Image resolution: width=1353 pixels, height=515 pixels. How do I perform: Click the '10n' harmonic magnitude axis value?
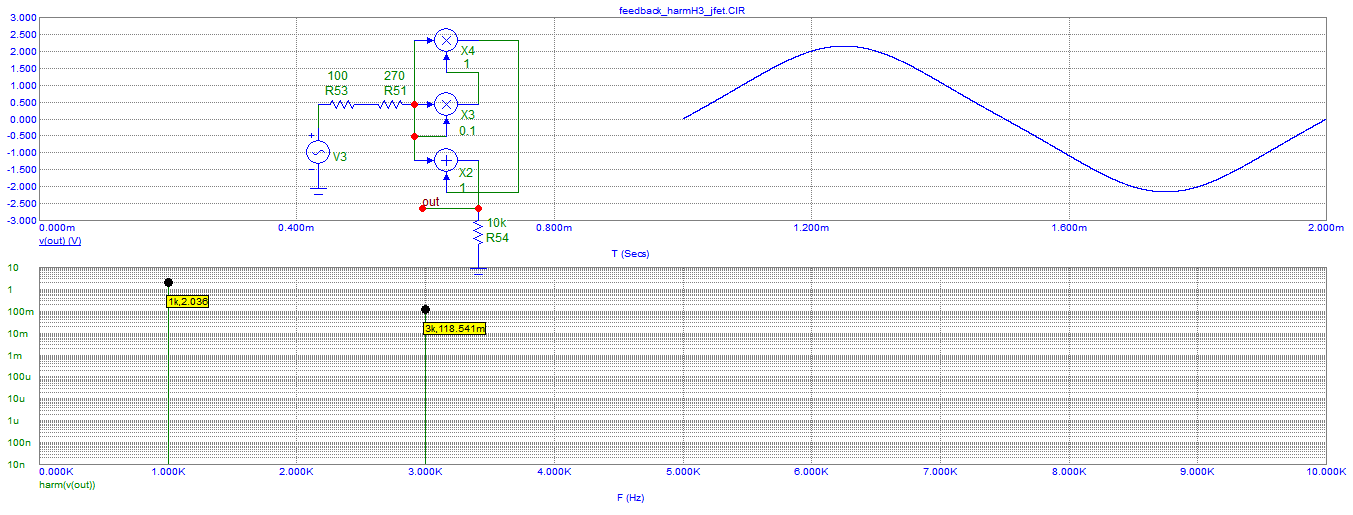pos(15,464)
